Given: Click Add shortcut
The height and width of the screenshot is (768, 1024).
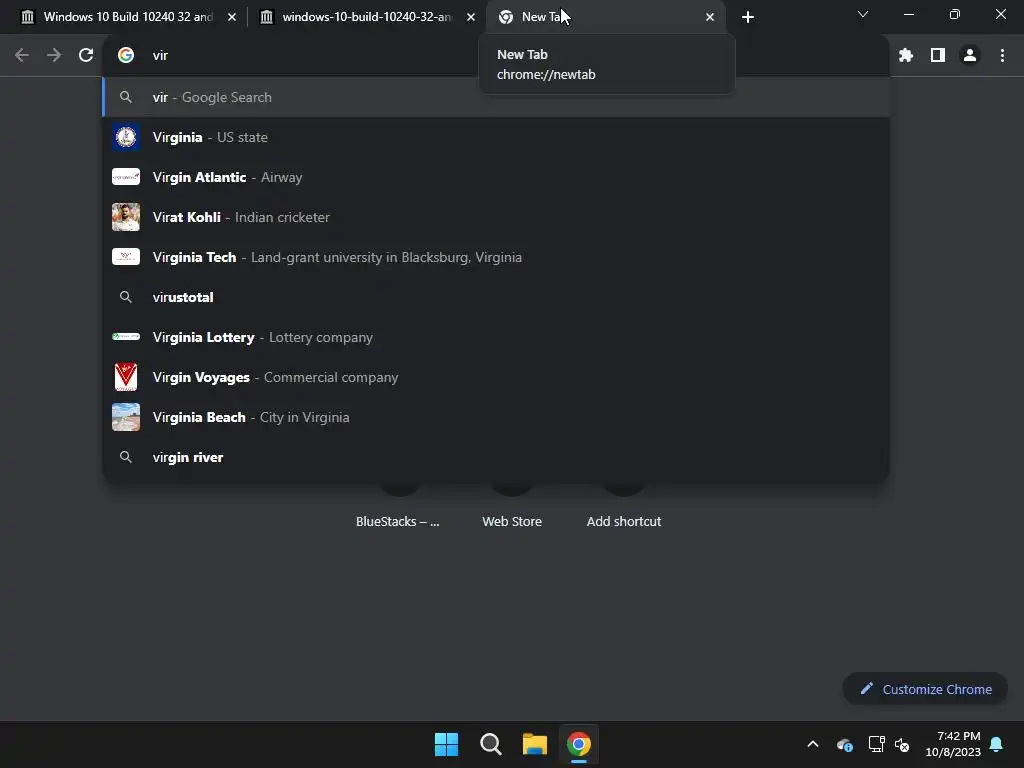Looking at the screenshot, I should tap(624, 521).
